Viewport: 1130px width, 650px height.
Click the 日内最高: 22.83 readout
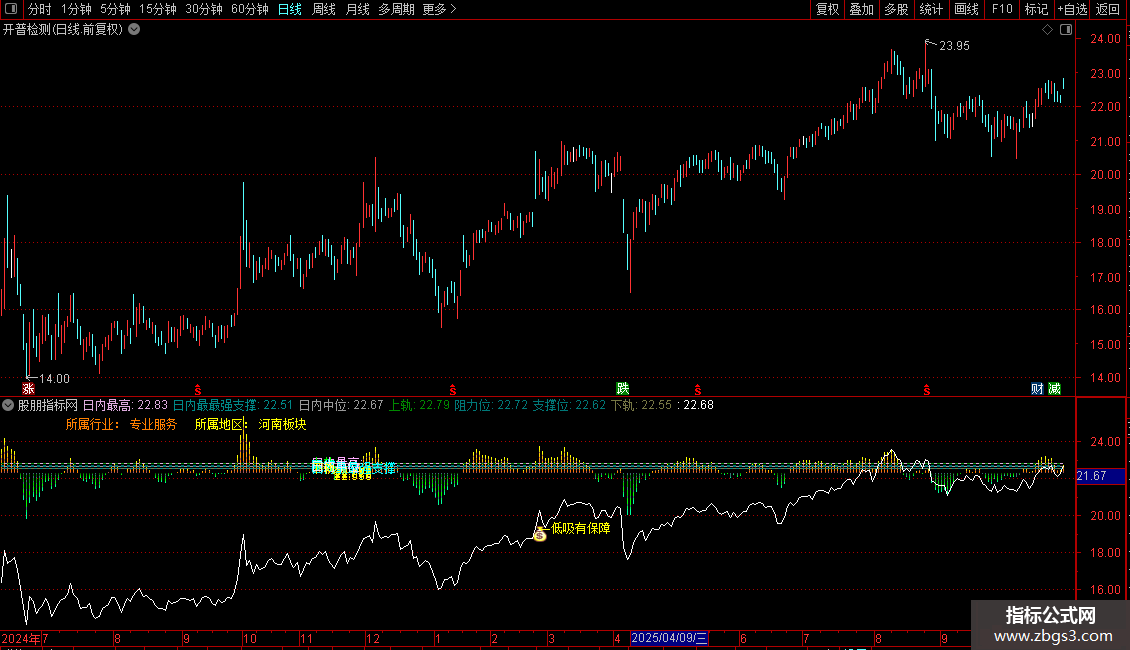(125, 405)
